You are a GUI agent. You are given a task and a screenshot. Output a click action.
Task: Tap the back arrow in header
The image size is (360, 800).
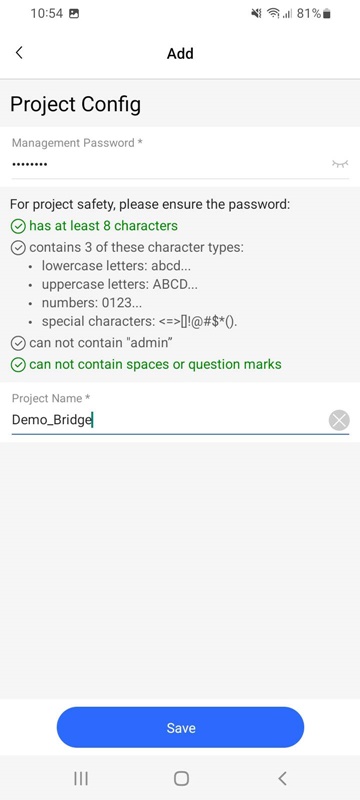(19, 53)
